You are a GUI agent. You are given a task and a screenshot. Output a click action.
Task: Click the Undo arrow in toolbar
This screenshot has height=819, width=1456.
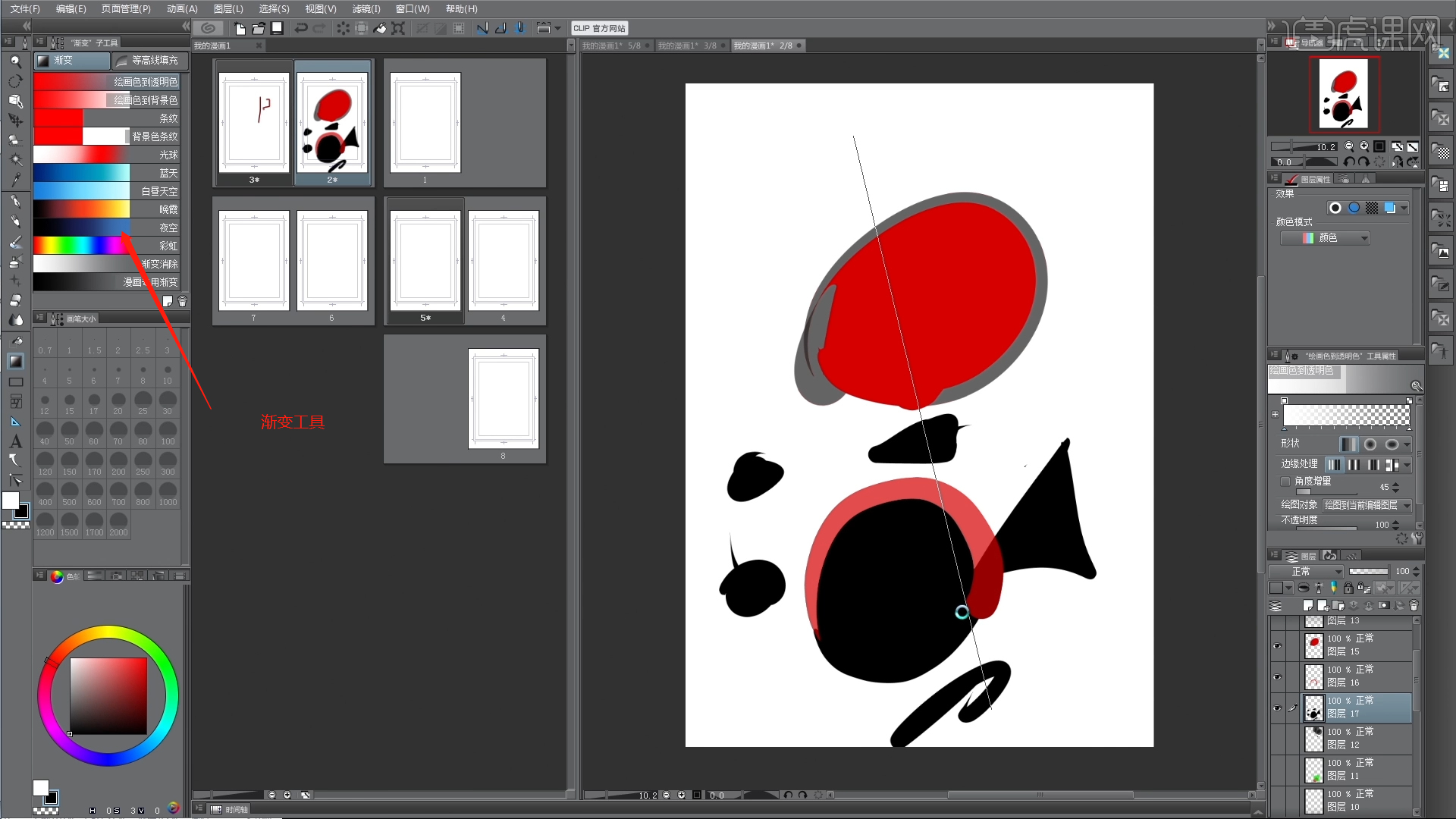[301, 28]
